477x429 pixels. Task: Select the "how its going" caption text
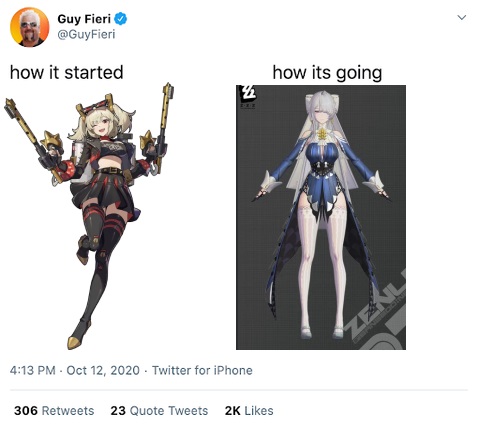point(327,73)
